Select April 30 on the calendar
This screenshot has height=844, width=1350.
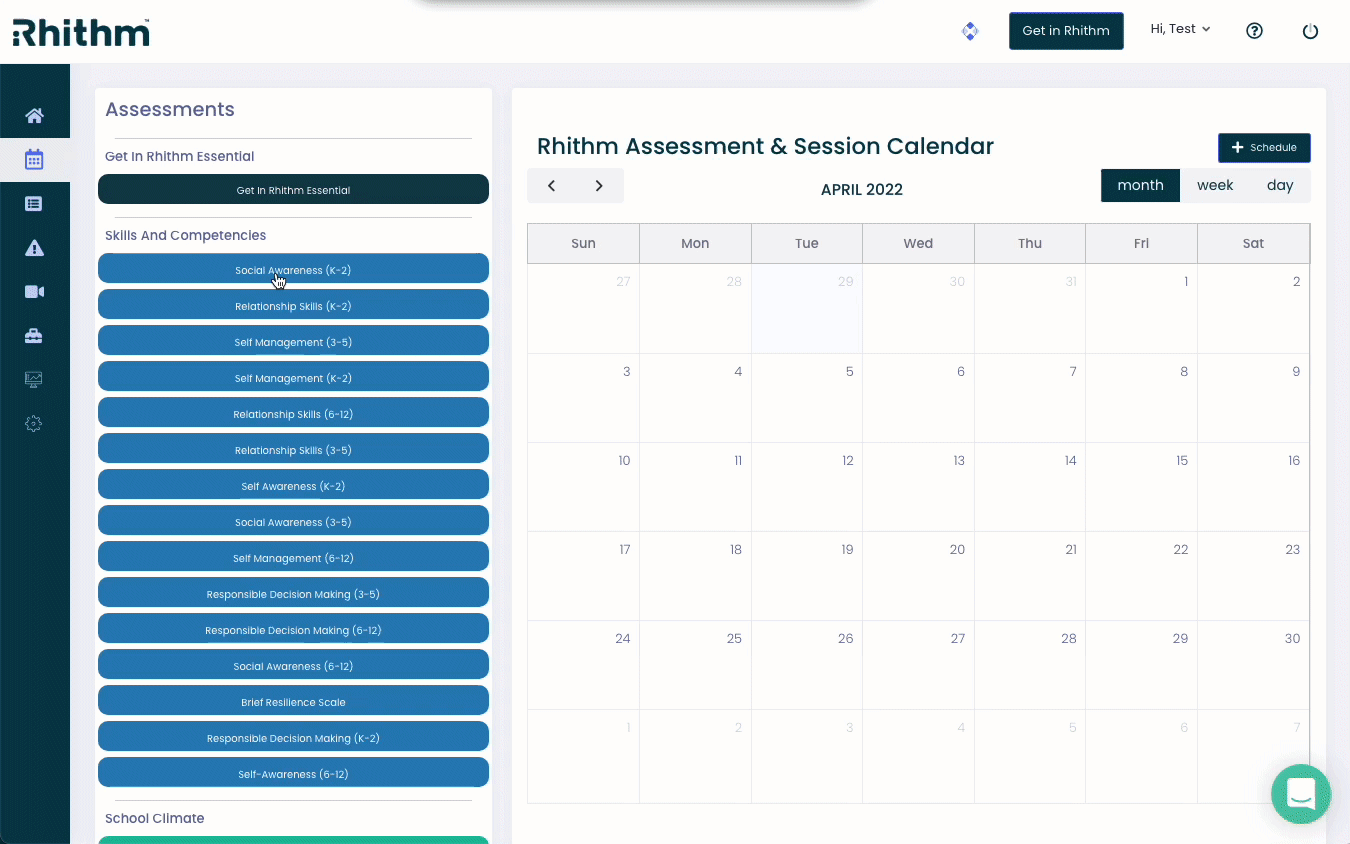click(x=1253, y=665)
